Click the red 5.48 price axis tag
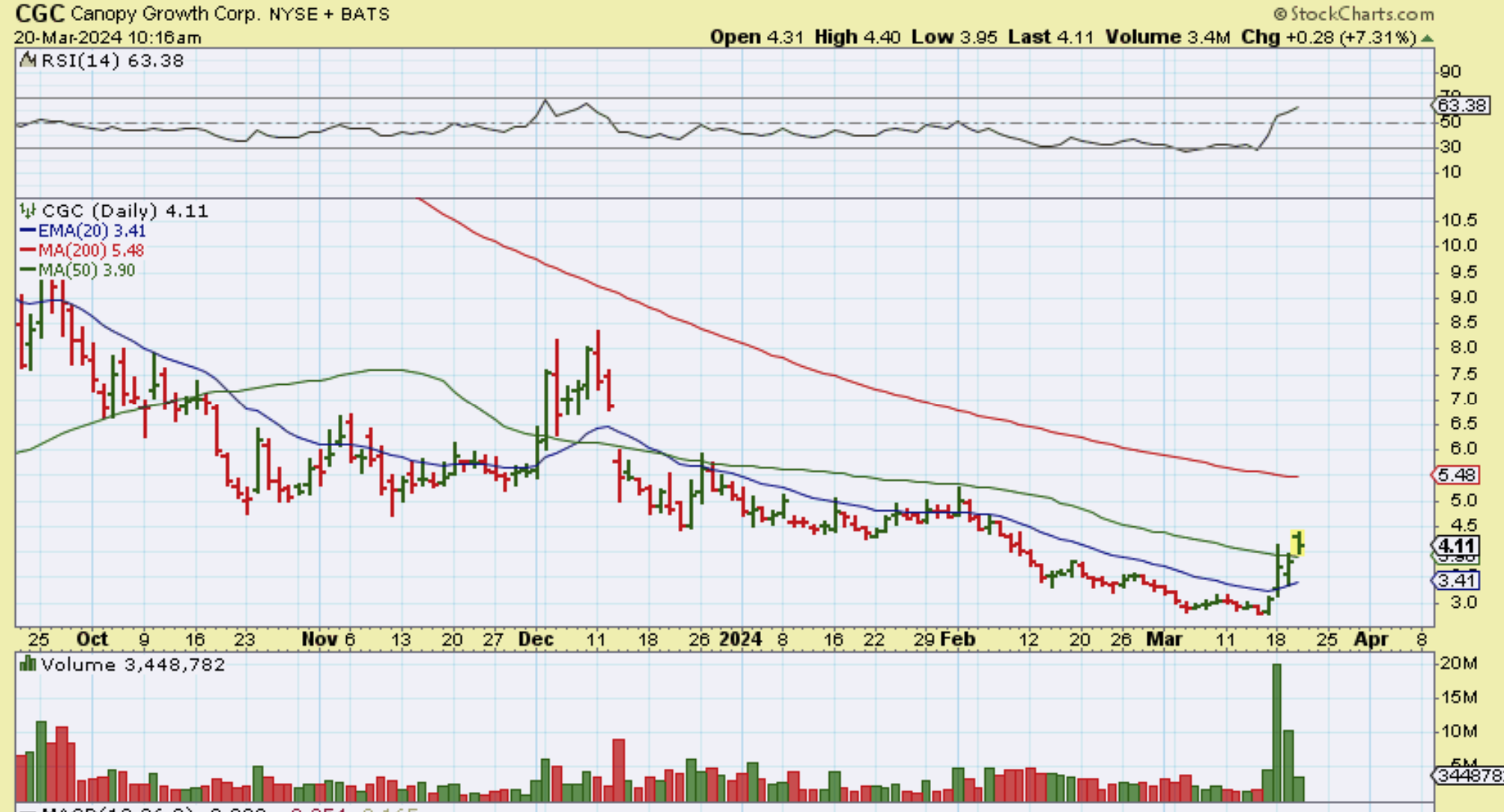 (x=1456, y=474)
